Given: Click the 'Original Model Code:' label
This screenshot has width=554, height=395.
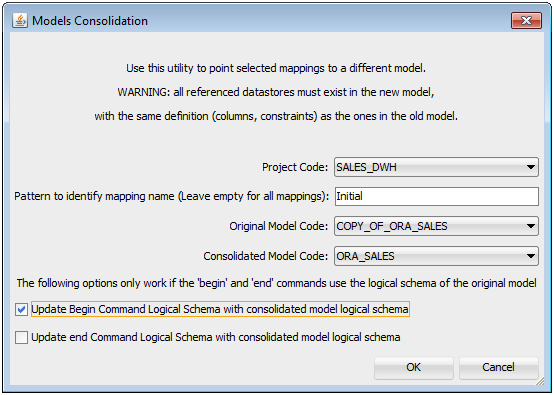Looking at the screenshot, I should (x=279, y=226).
